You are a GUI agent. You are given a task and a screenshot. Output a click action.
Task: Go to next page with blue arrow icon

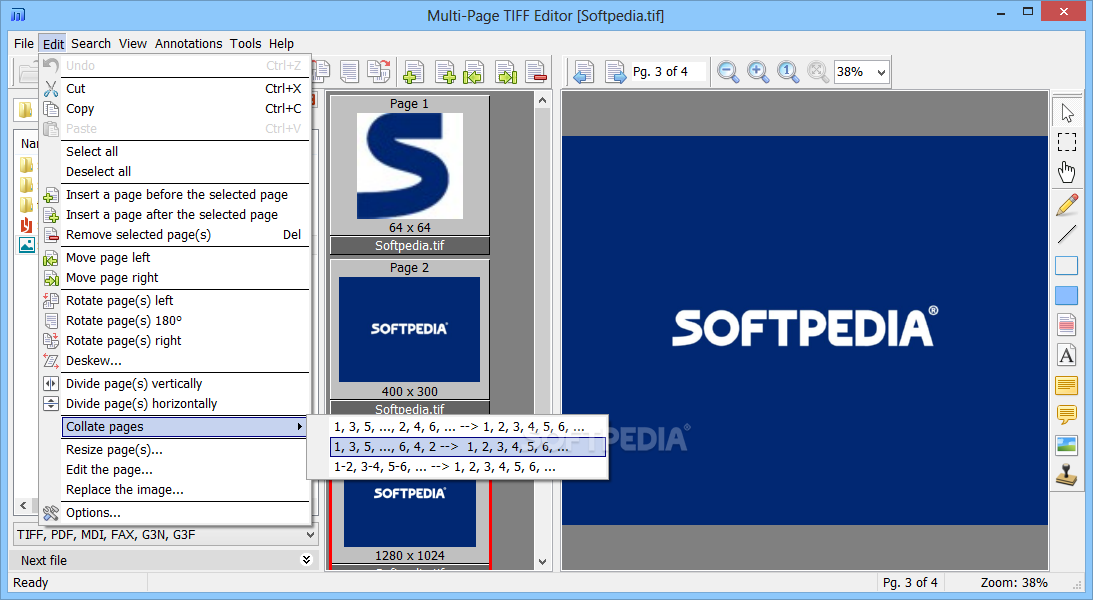(x=615, y=72)
